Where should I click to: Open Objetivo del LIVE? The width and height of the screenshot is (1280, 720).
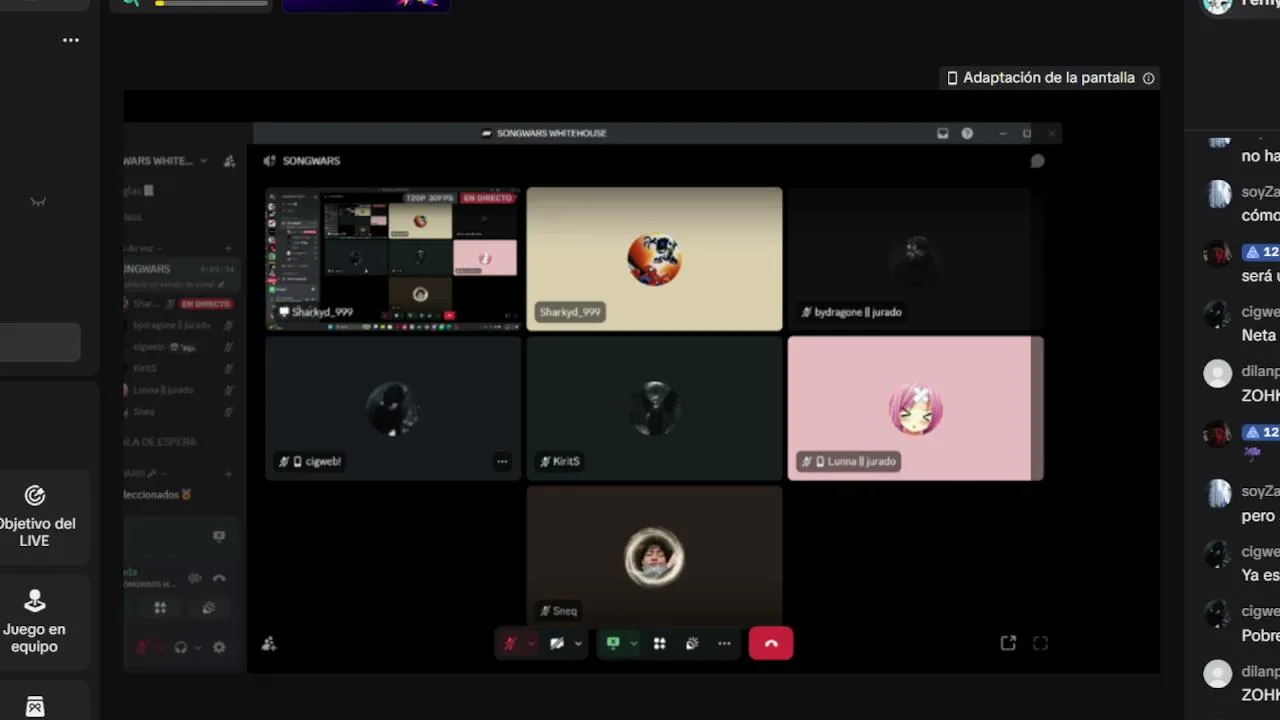[34, 517]
